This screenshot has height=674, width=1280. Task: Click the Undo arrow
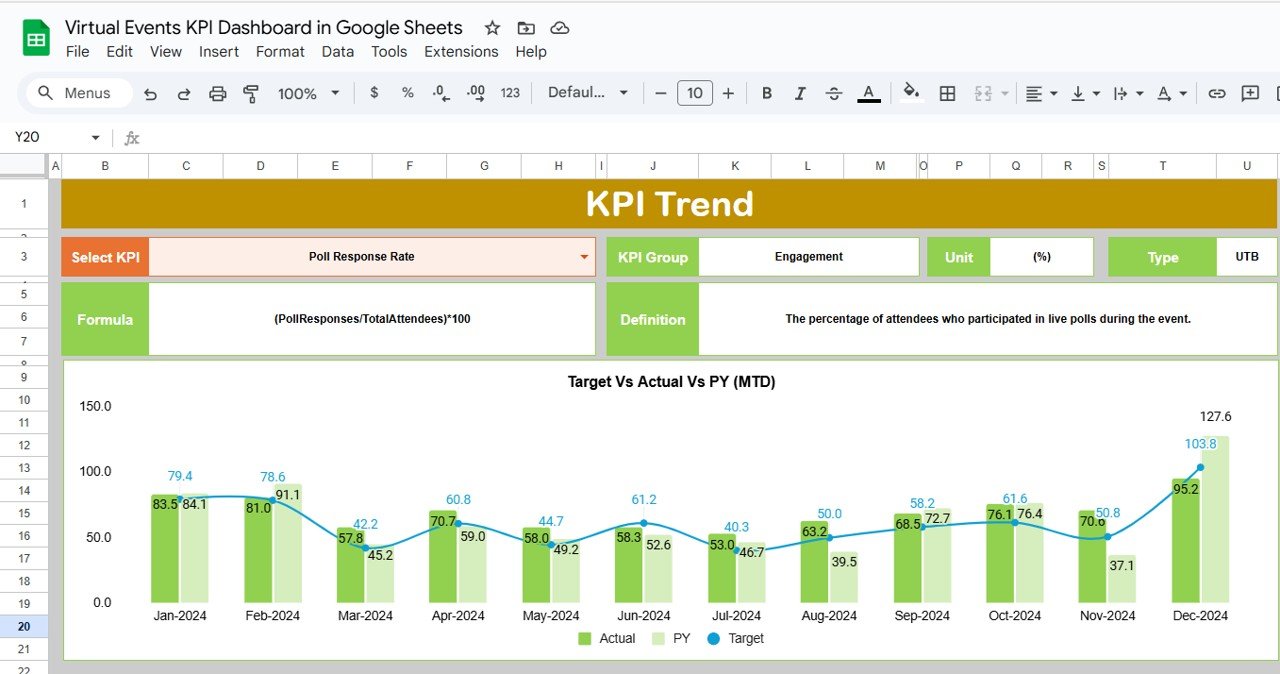click(151, 93)
